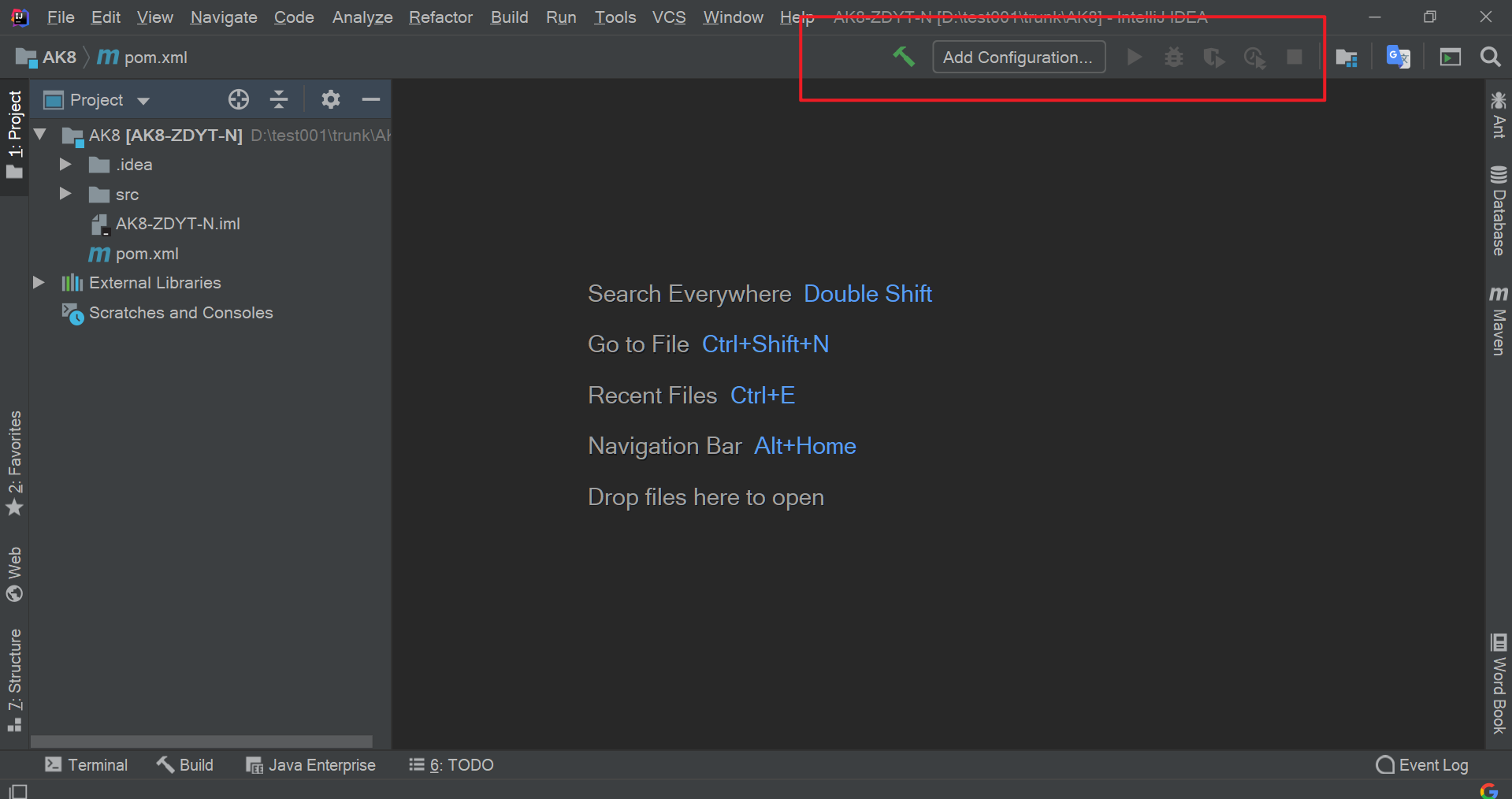
Task: Open the Tools menu
Action: point(615,17)
